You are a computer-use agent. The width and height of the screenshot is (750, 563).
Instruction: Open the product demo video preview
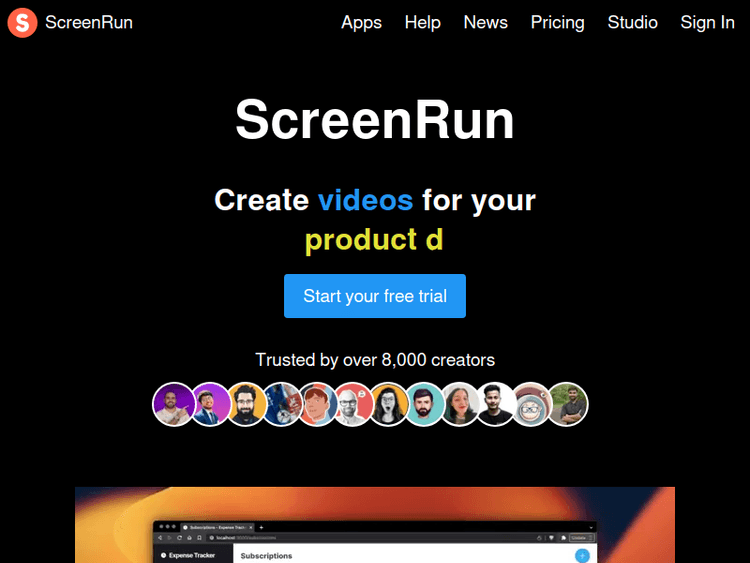click(x=375, y=525)
